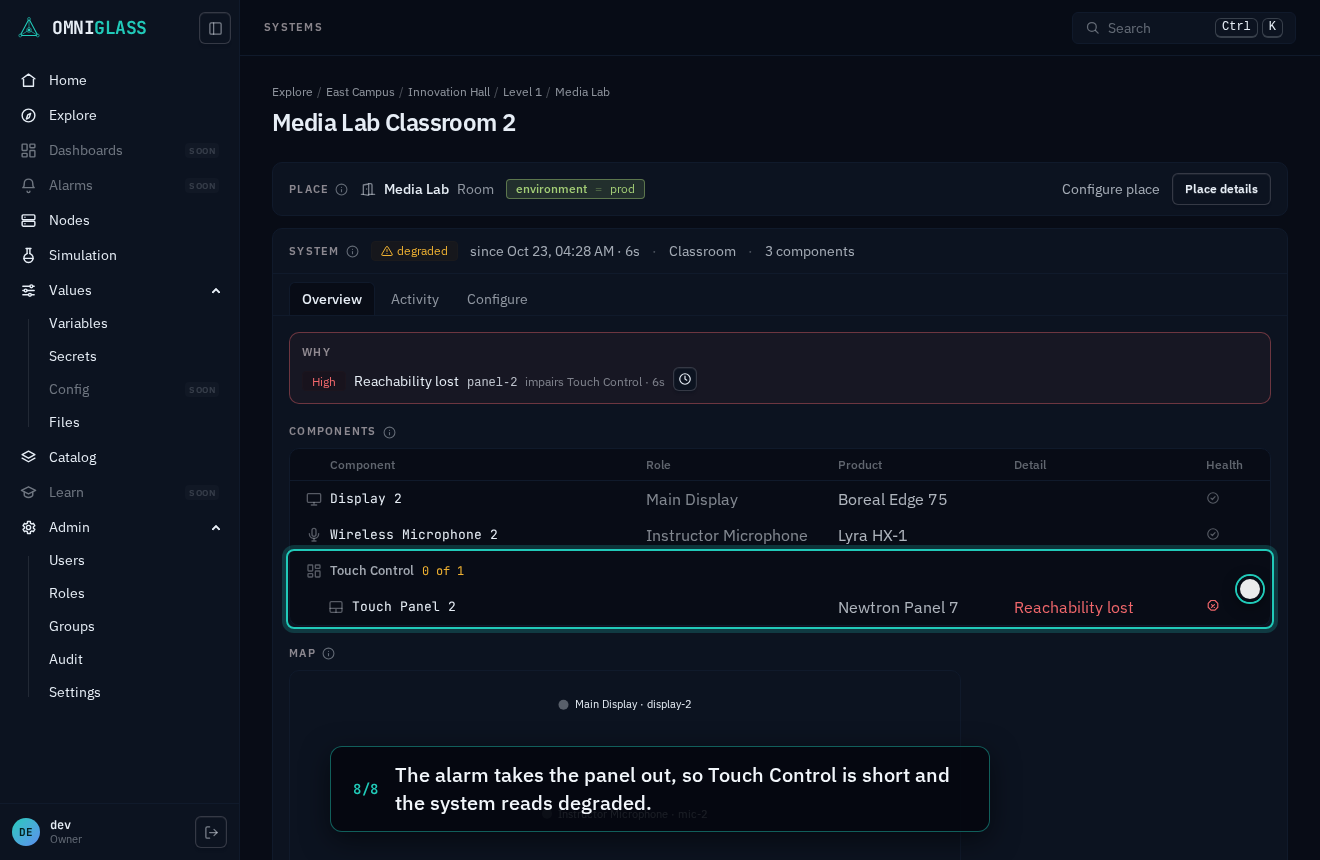The width and height of the screenshot is (1320, 860).
Task: Click the DE user avatar
Action: coord(26,832)
